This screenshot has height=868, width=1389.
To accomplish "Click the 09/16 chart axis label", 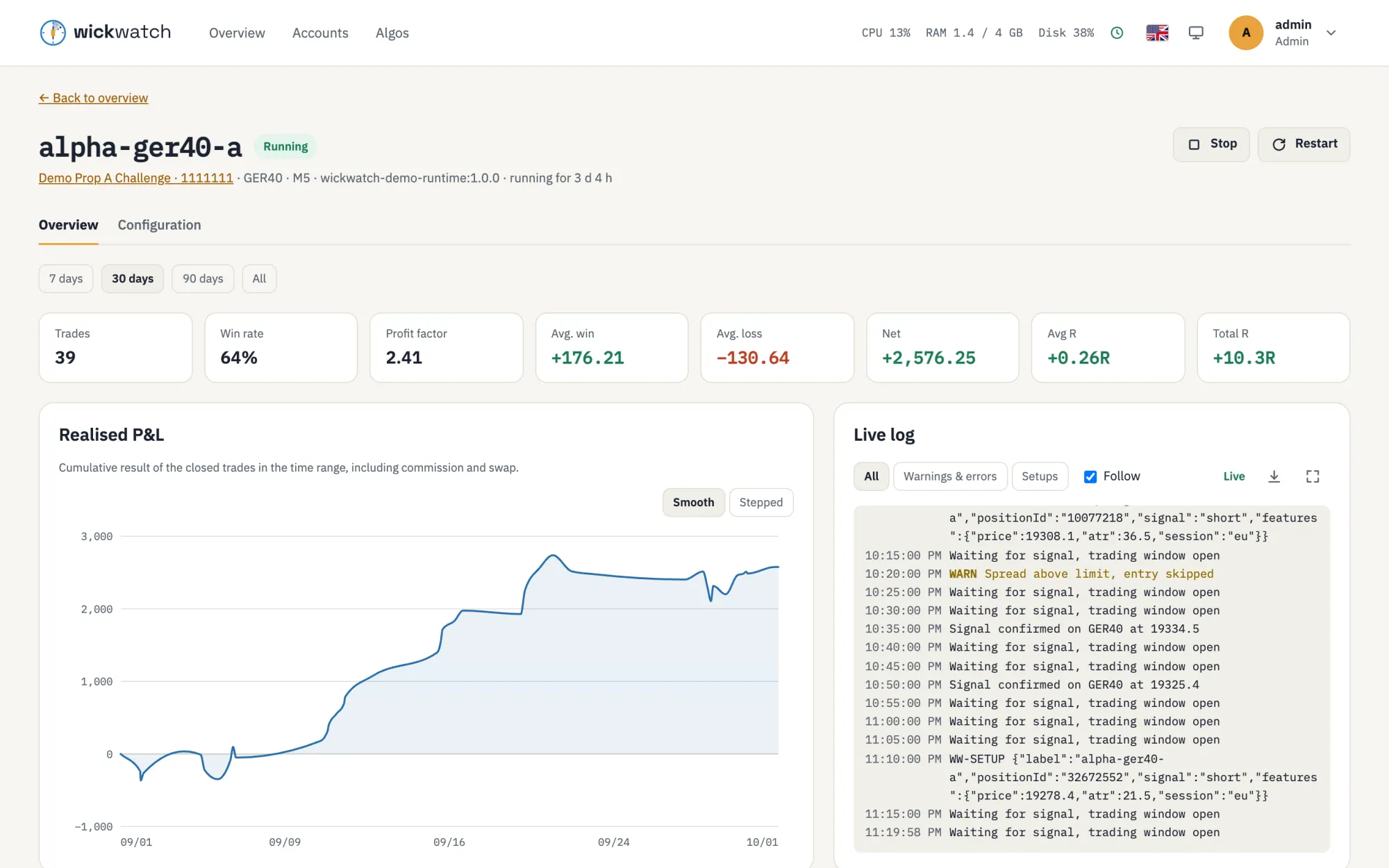I will (x=449, y=842).
